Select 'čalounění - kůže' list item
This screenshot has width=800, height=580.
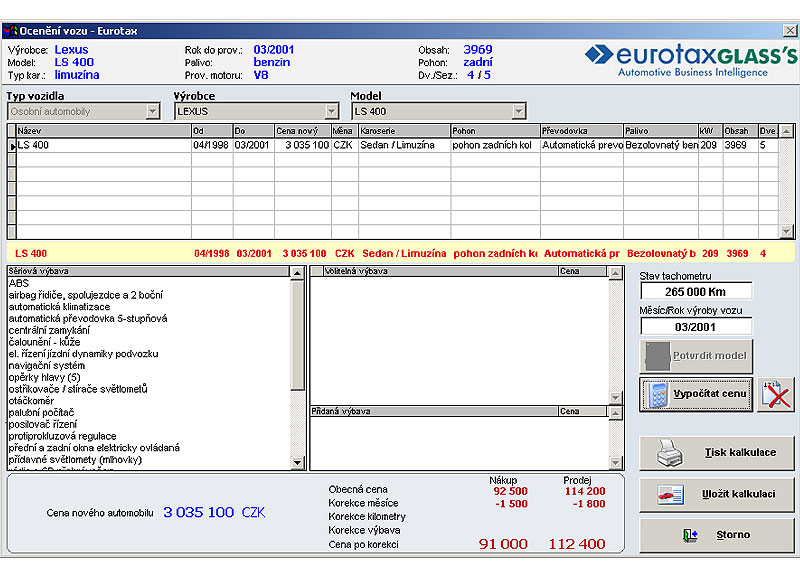pos(44,342)
